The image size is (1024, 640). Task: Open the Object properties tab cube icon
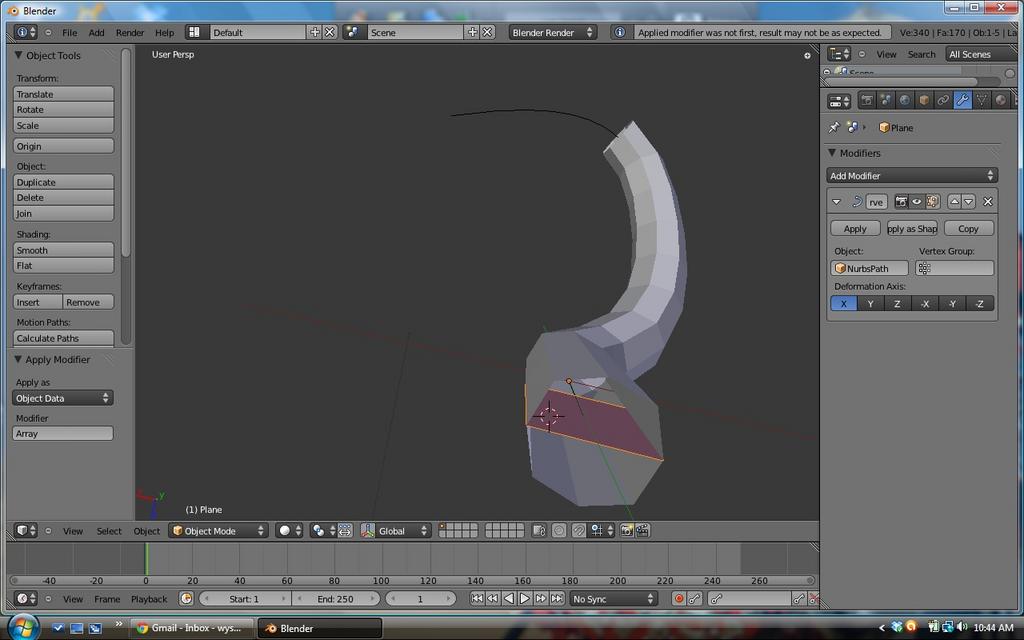[923, 101]
